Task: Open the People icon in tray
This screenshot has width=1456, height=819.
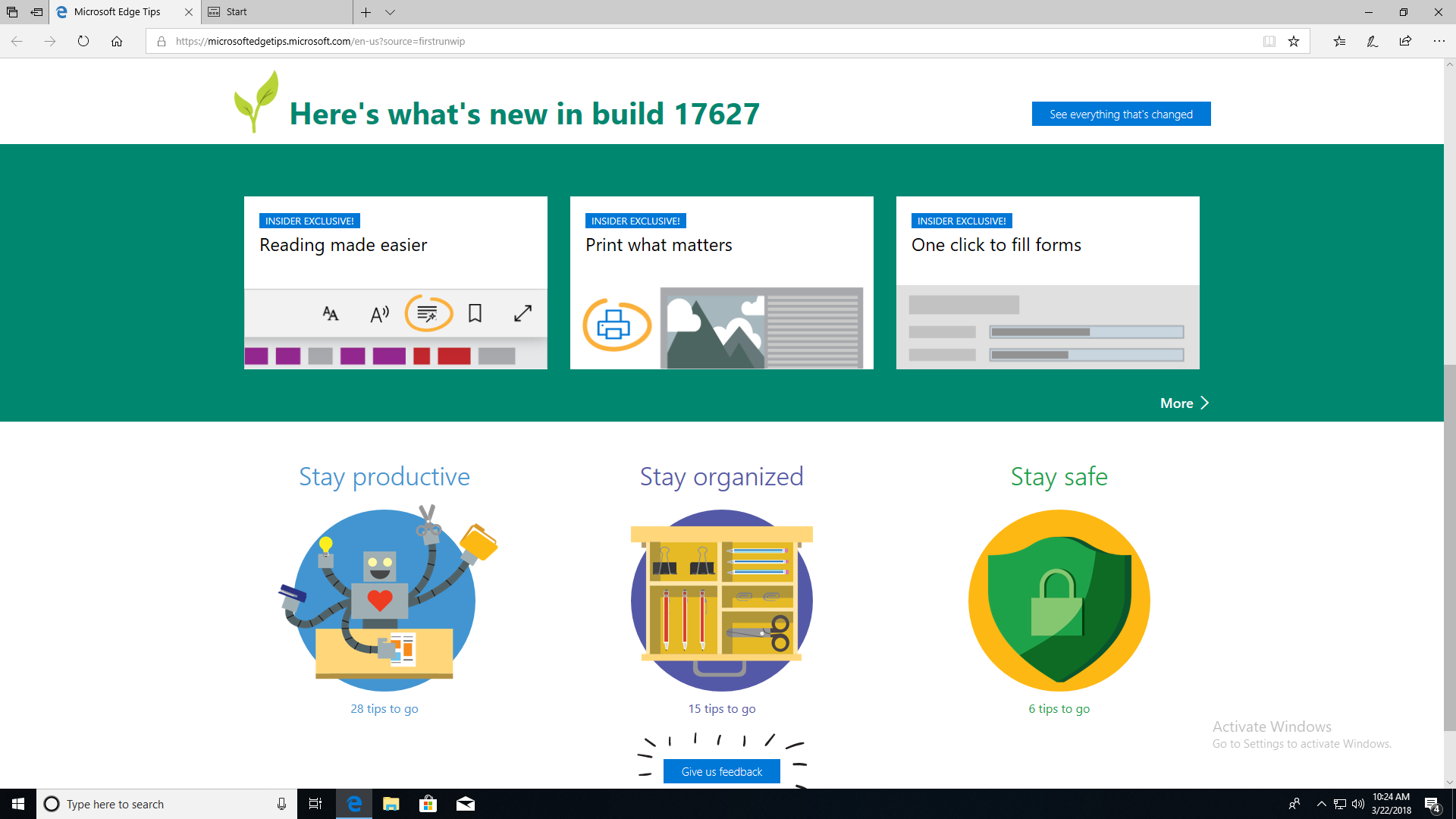Action: pyautogui.click(x=1294, y=804)
